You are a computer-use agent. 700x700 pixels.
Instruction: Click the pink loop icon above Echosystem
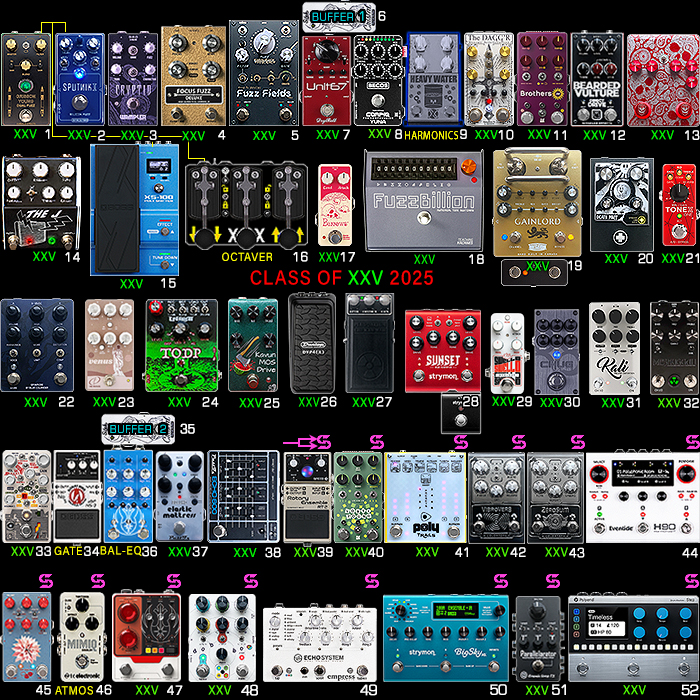372,581
